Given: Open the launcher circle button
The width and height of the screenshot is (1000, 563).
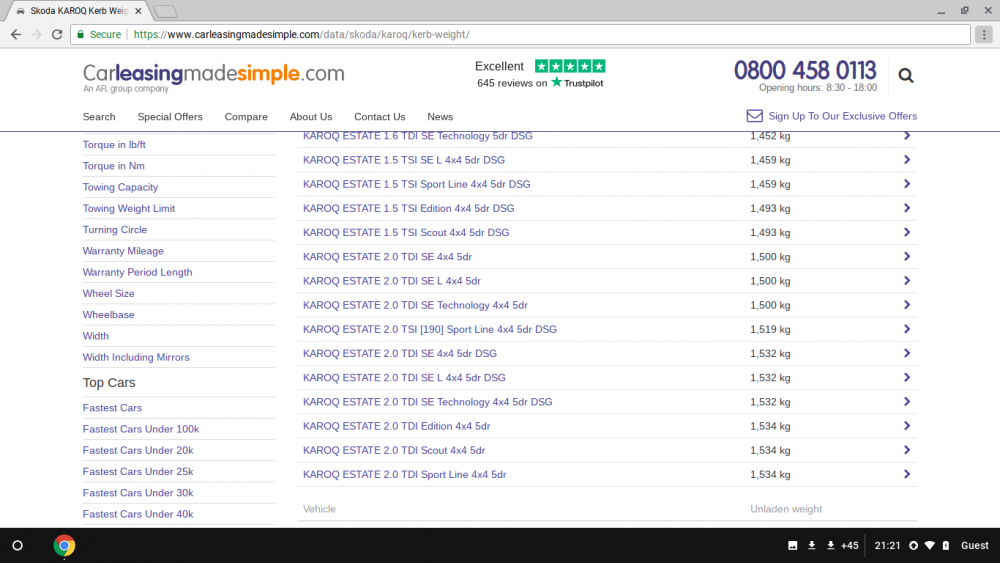Looking at the screenshot, I should click(x=18, y=546).
